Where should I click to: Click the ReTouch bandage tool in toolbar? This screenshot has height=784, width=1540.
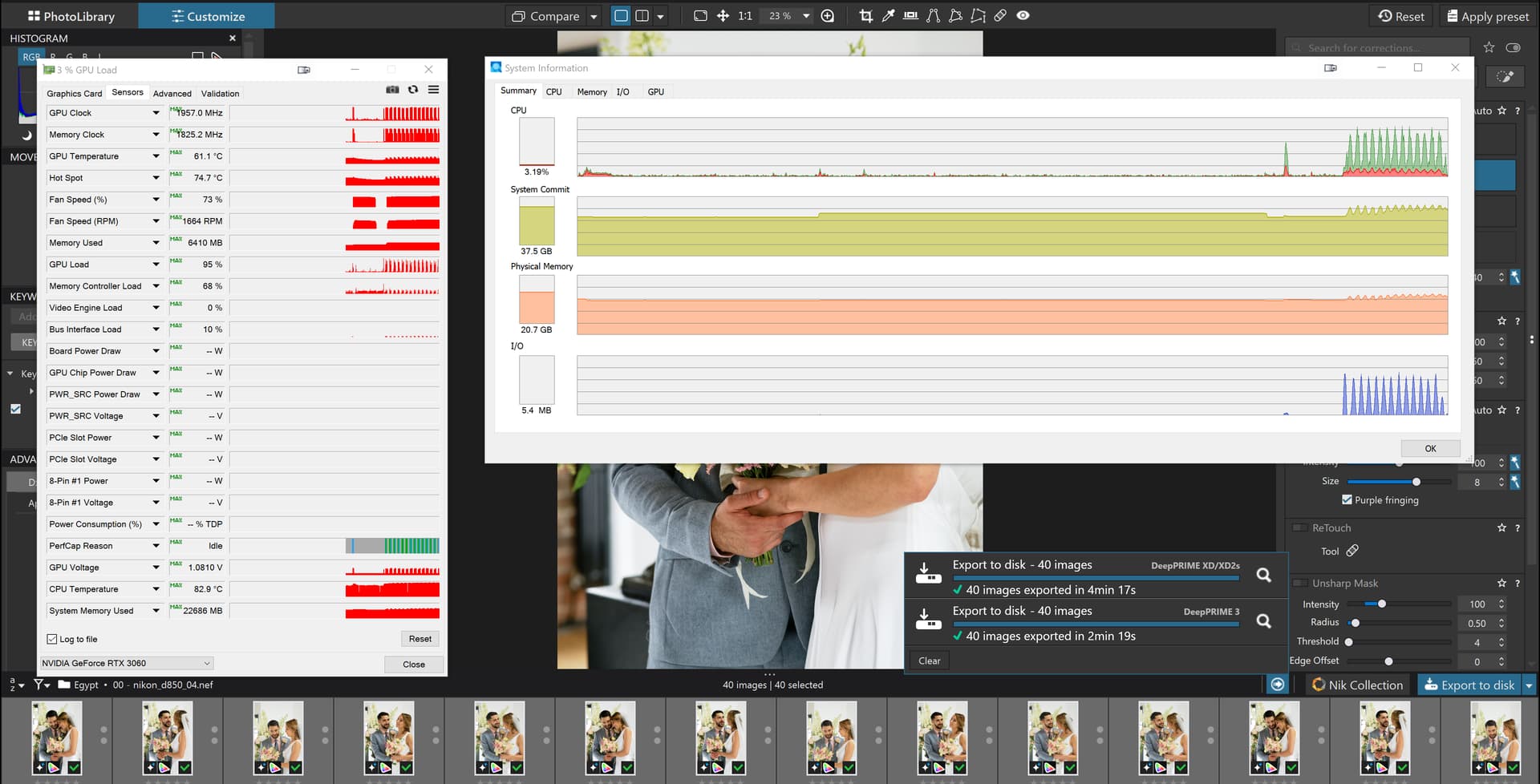point(1000,16)
